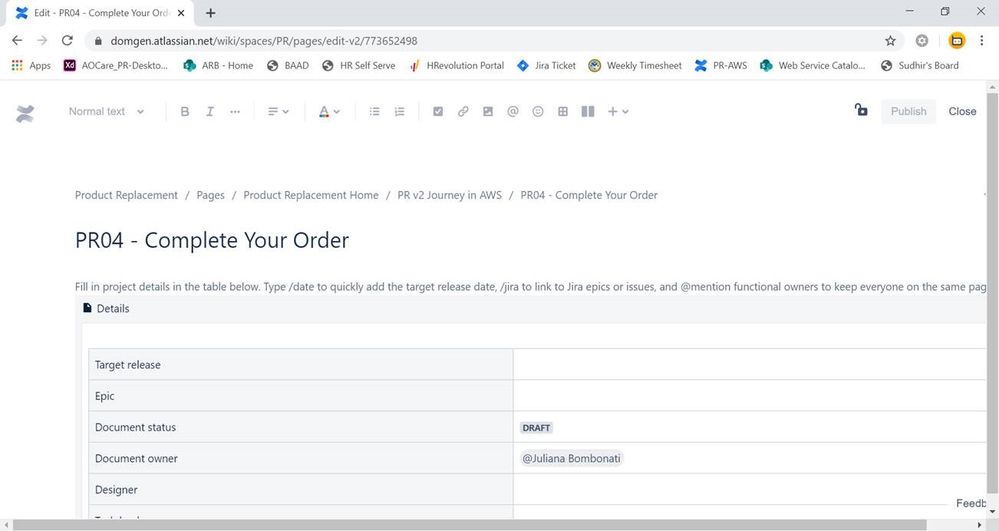The image size is (999, 531).
Task: Open Jira Ticket bookmark
Action: pos(546,65)
